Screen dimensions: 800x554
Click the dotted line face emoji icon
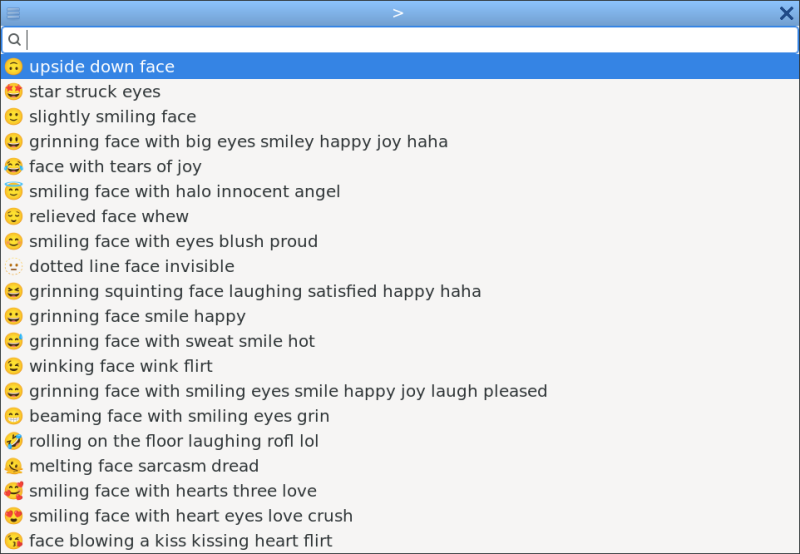coord(13,267)
